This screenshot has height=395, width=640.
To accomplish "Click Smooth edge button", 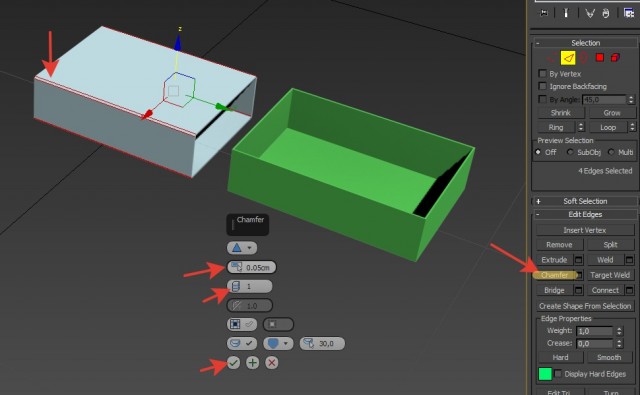I will 609,357.
